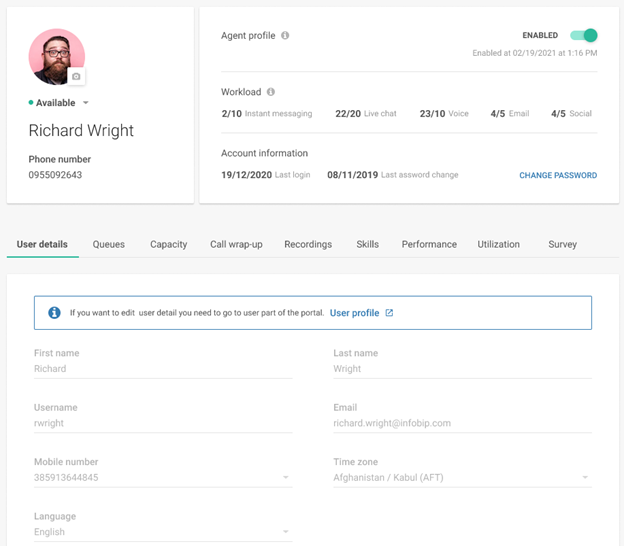Open the Performance tab
Viewport: 624px width, 546px height.
[429, 244]
